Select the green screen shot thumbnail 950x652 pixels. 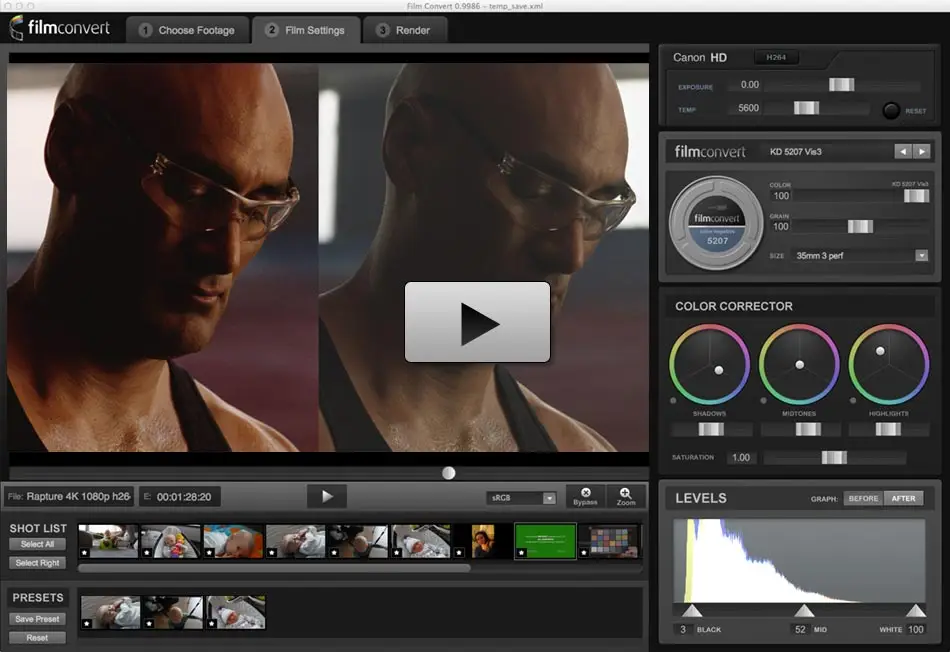click(x=545, y=541)
